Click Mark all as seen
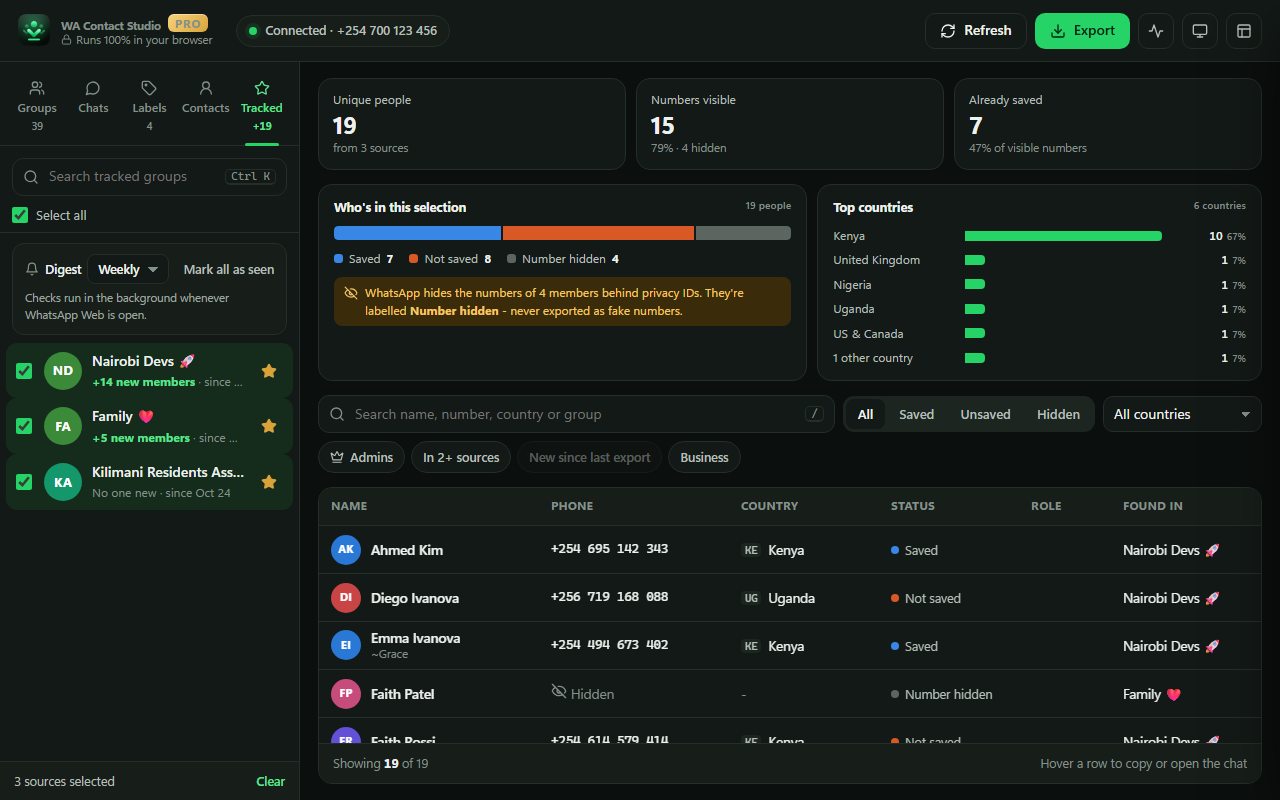 point(229,269)
